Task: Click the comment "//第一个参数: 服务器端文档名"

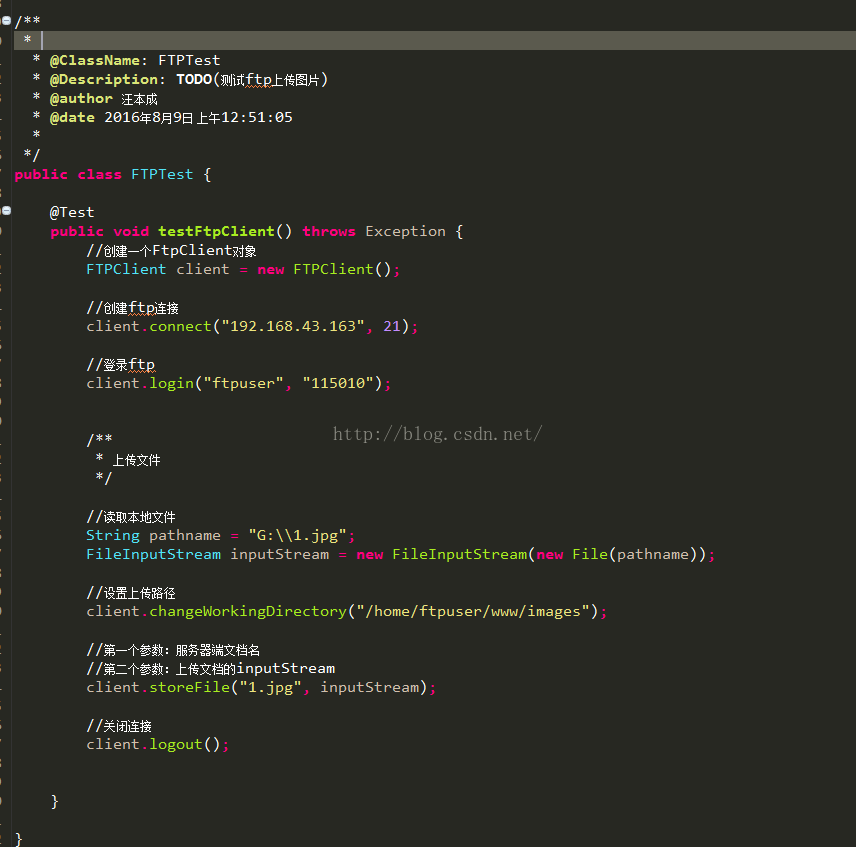Action: click(173, 650)
